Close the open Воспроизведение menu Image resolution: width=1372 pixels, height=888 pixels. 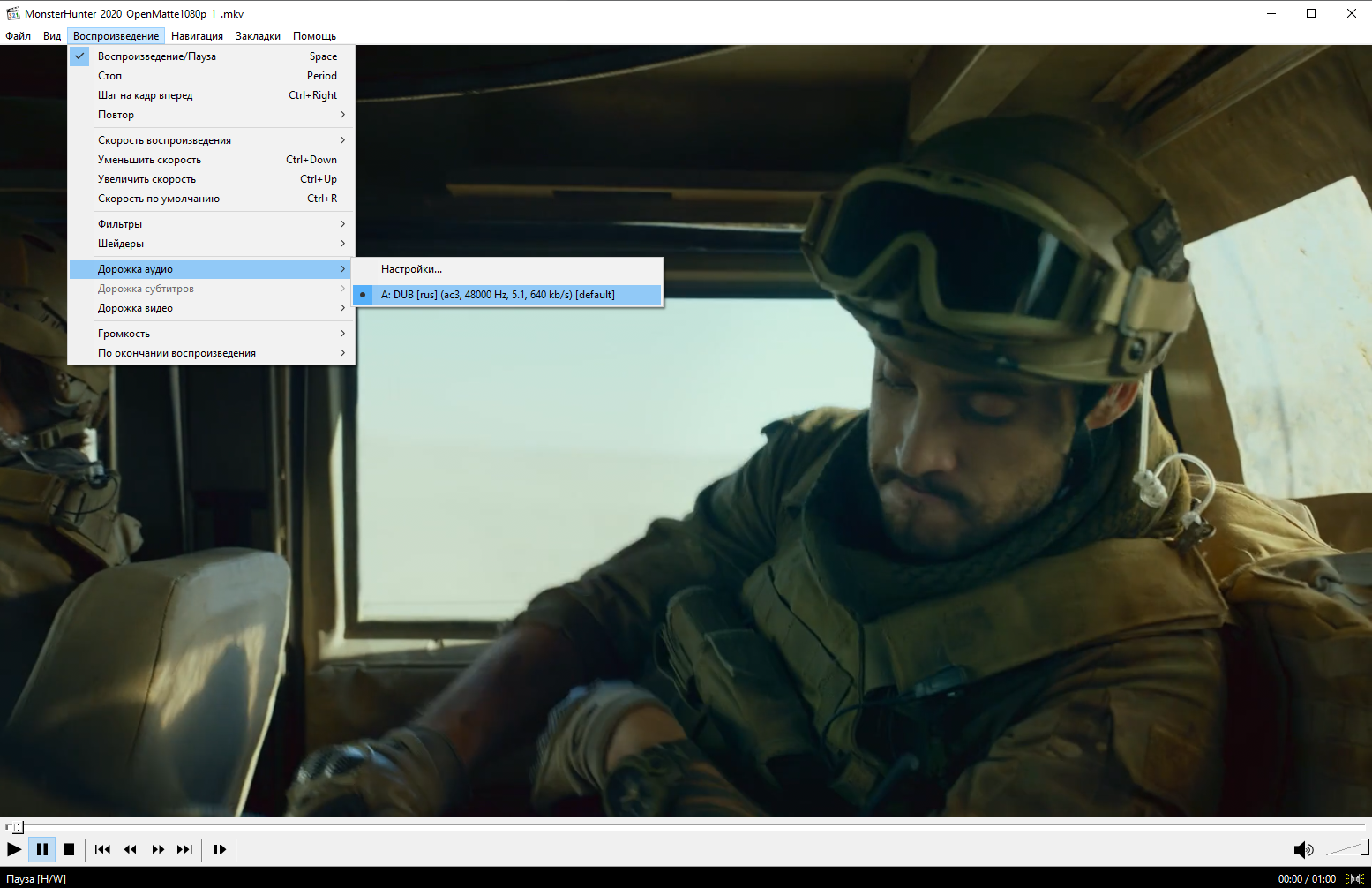116,36
